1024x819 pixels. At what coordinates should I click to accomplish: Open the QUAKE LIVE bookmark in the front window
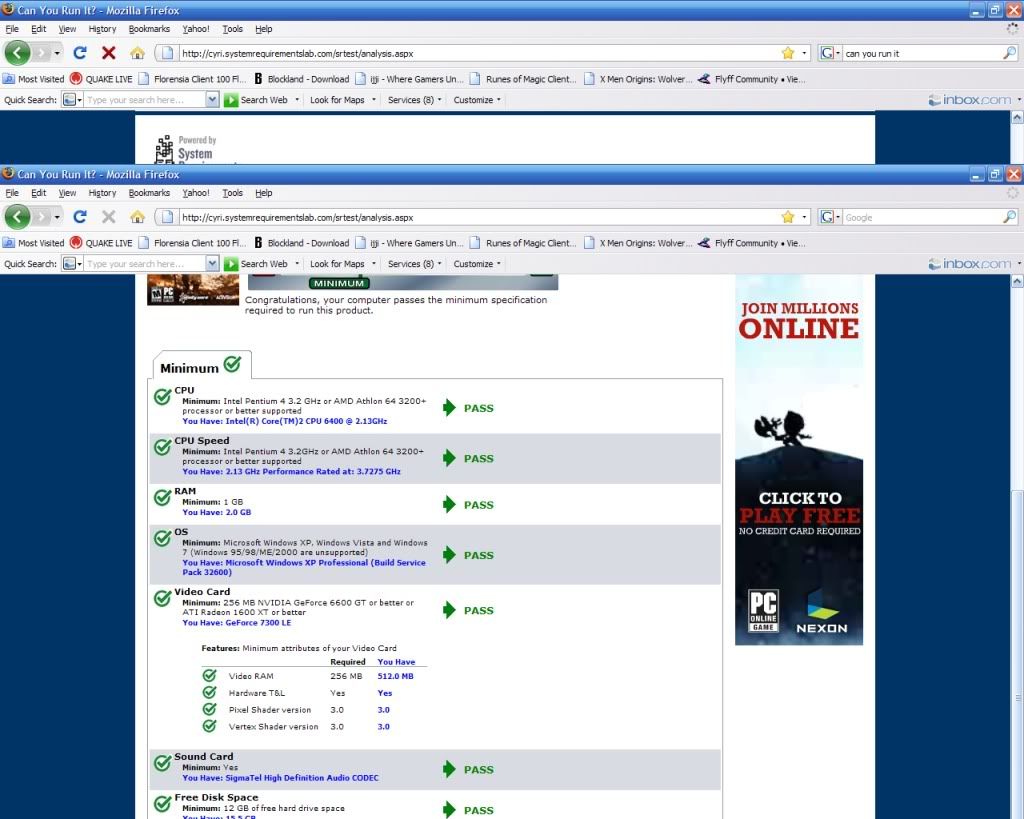(101, 243)
